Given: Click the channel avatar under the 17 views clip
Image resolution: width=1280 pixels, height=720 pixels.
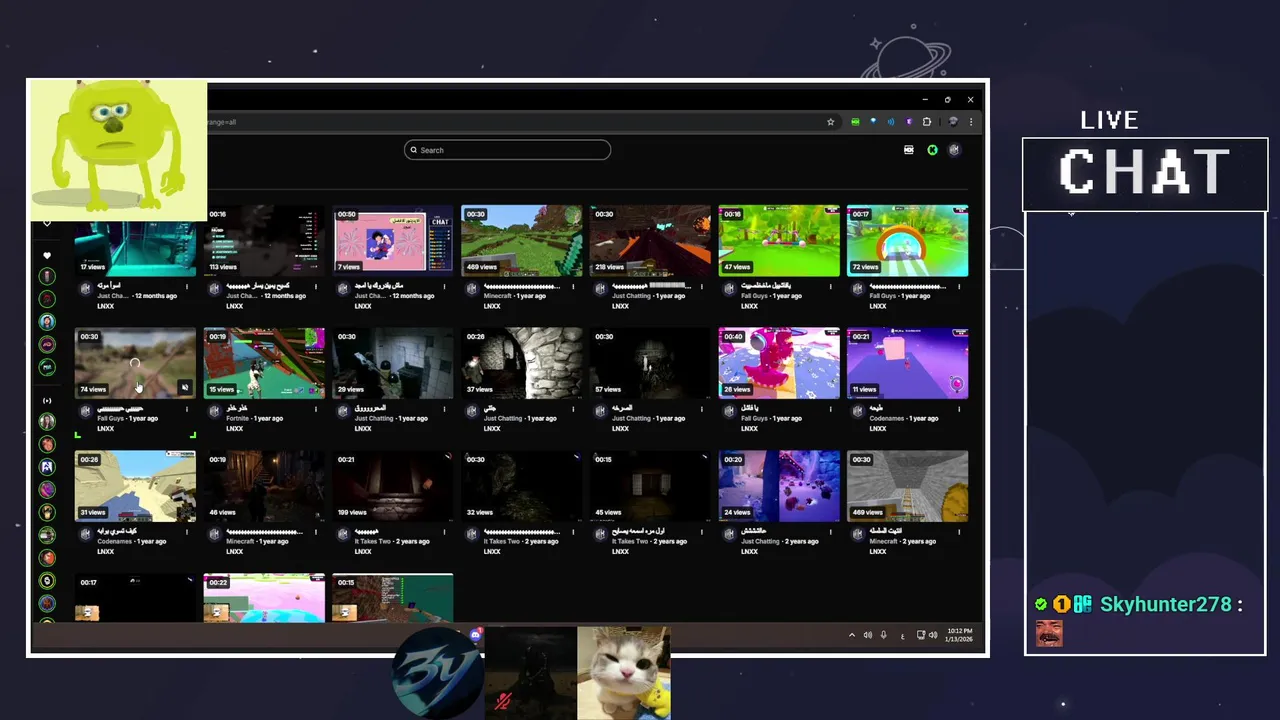Looking at the screenshot, I should tap(85, 288).
